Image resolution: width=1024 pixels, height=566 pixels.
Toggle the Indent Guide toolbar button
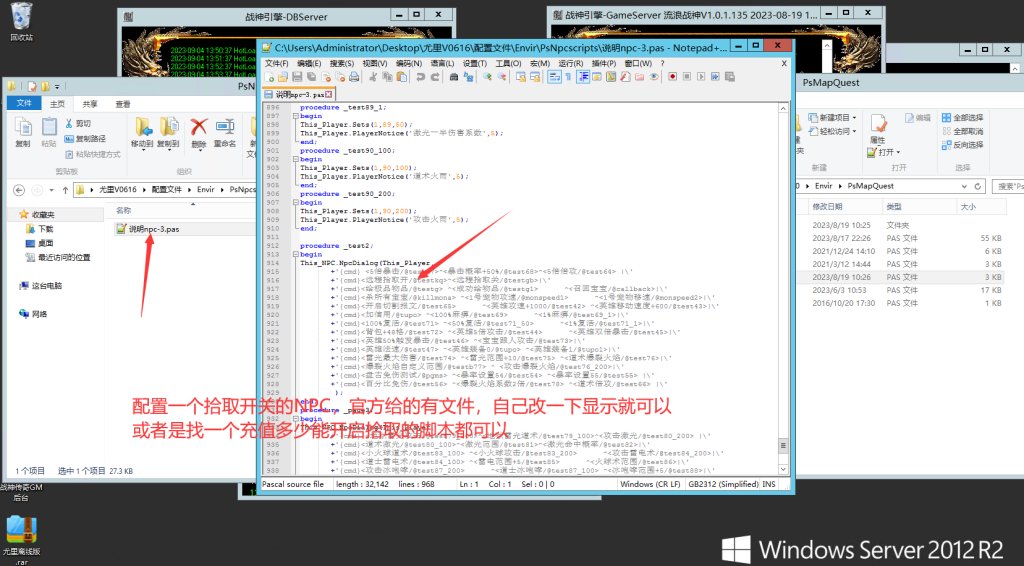pyautogui.click(x=583, y=77)
